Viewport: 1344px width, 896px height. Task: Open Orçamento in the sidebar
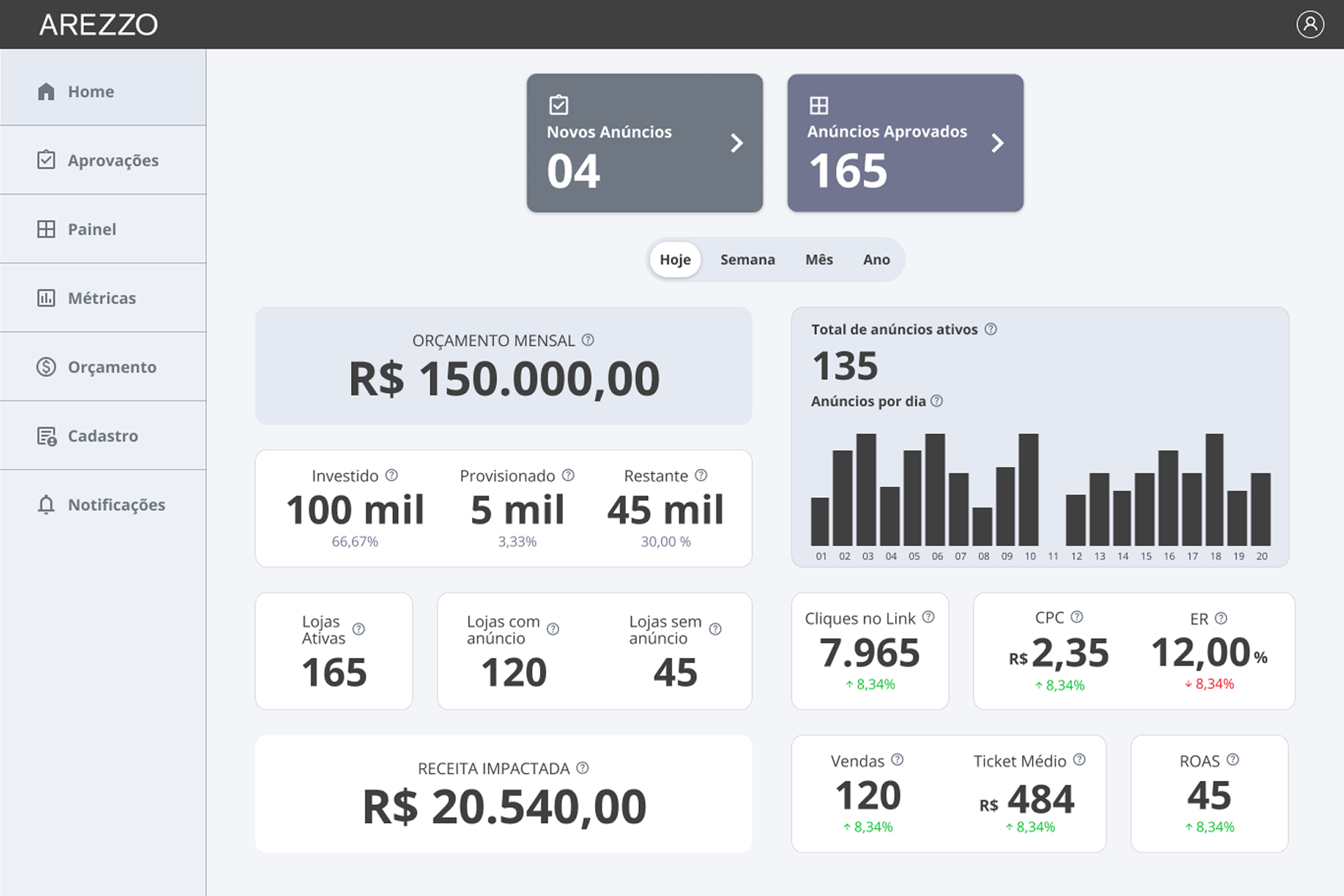click(103, 366)
